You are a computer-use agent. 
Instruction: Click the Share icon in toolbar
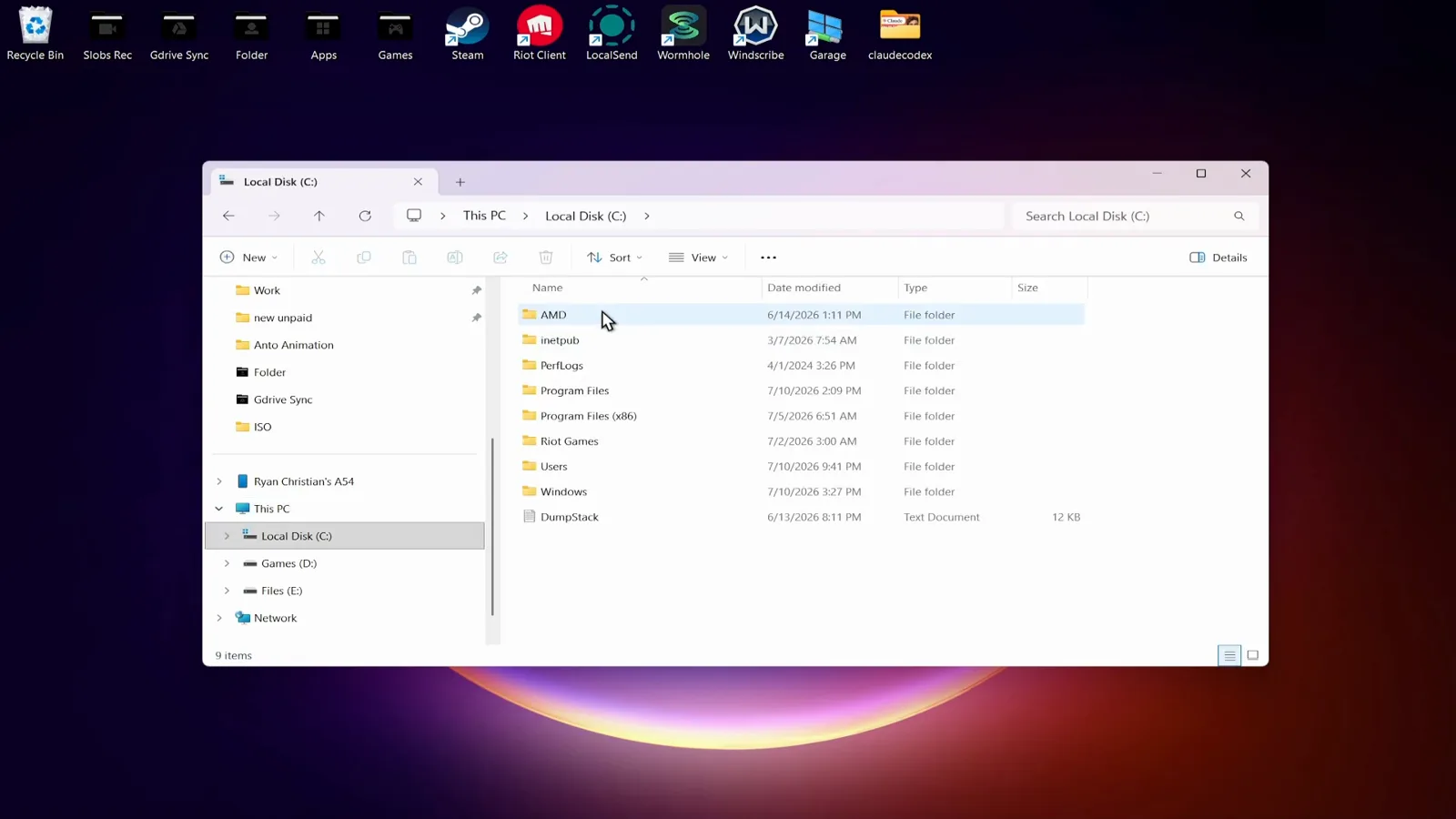point(500,258)
